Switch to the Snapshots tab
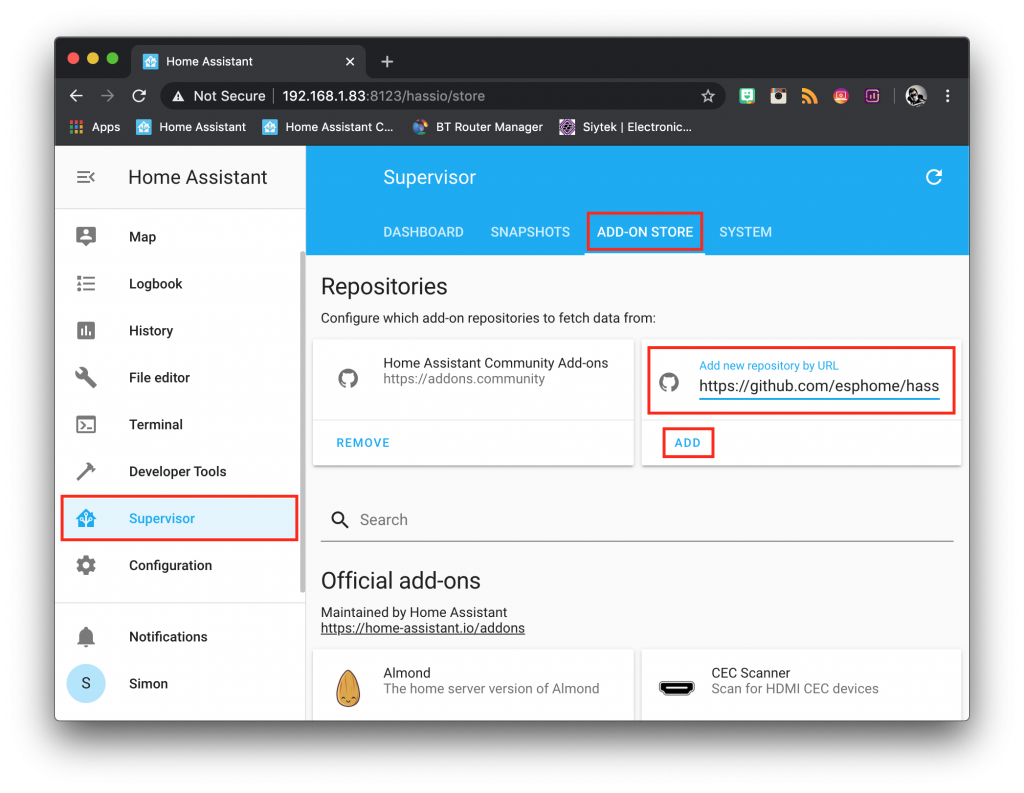Screen dimensions: 1024x793 pos(530,232)
